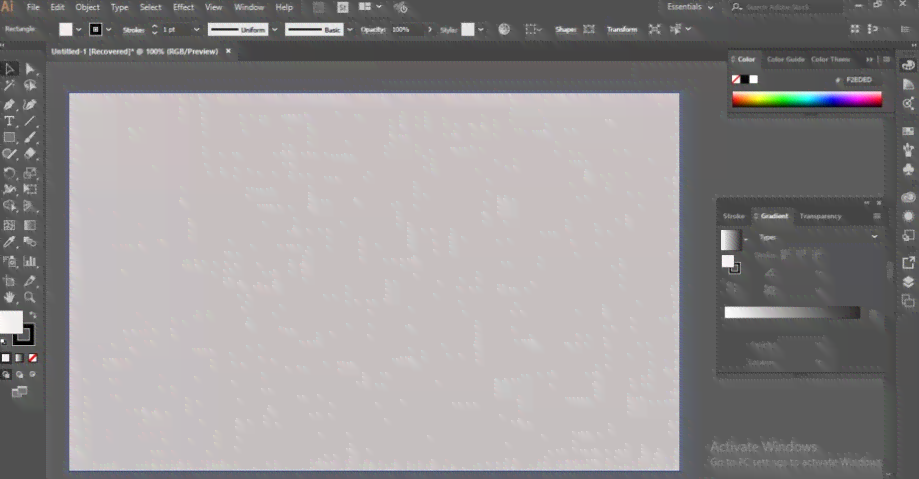Select the Shape Builder tool
This screenshot has height=479, width=919.
tap(9, 206)
